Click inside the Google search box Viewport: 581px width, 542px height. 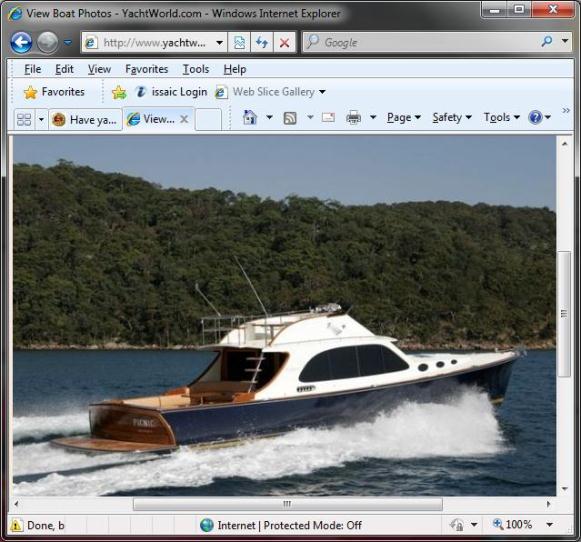point(426,43)
